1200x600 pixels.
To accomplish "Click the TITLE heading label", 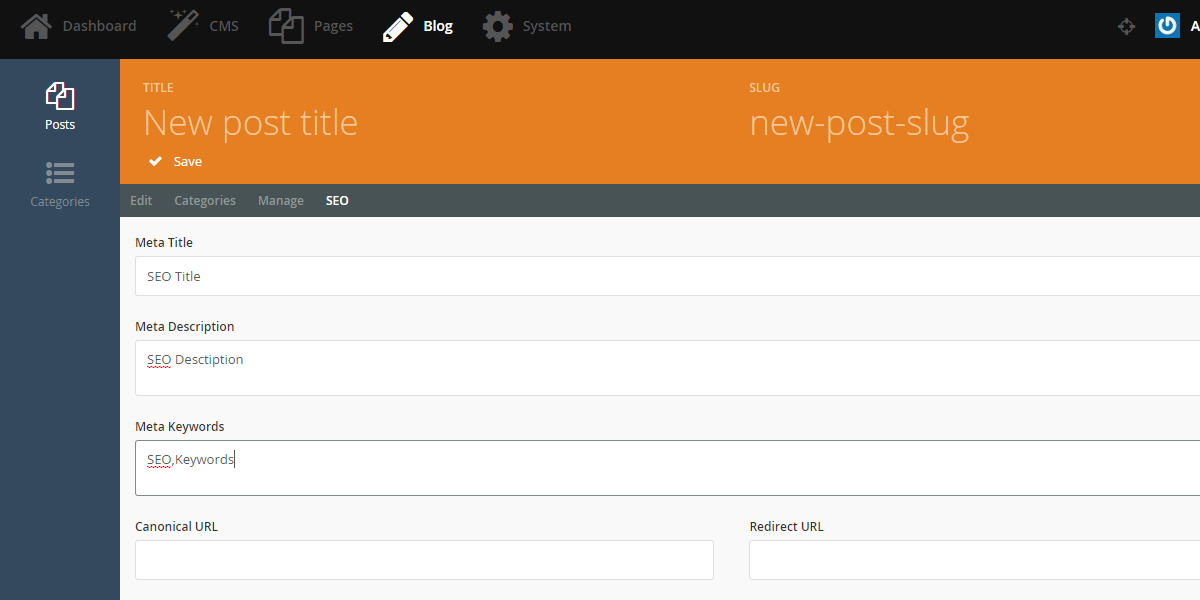I will 158,88.
